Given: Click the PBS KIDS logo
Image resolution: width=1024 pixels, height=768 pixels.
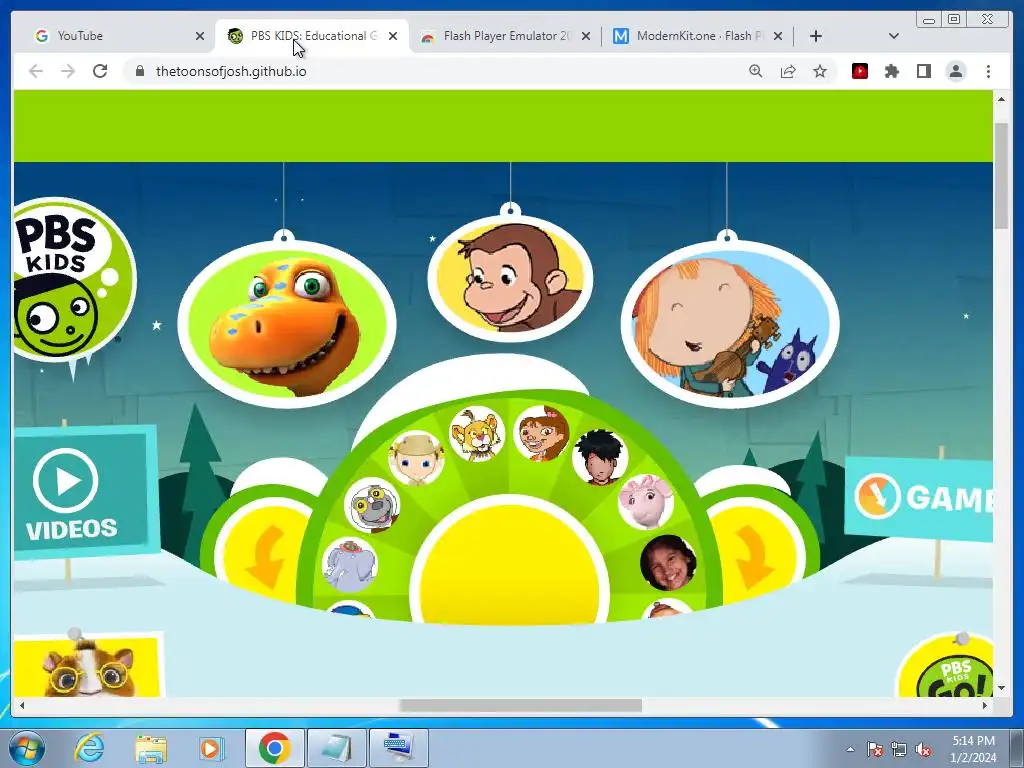Looking at the screenshot, I should click(73, 281).
